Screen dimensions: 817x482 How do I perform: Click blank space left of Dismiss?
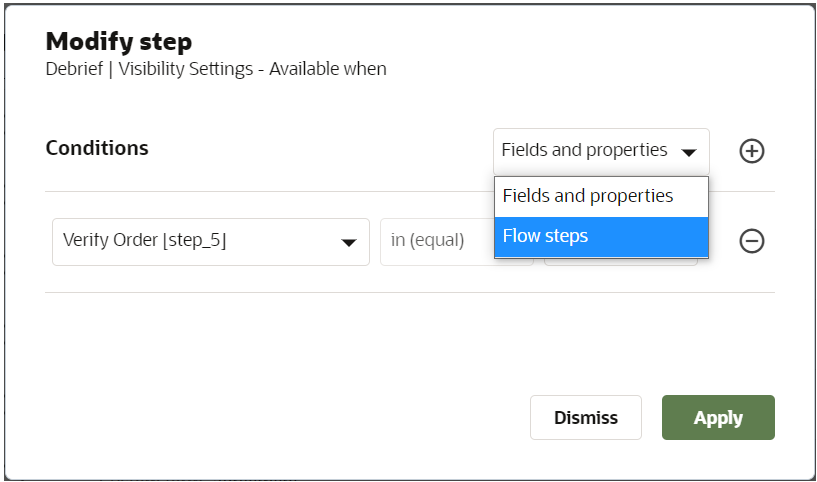tap(300, 417)
